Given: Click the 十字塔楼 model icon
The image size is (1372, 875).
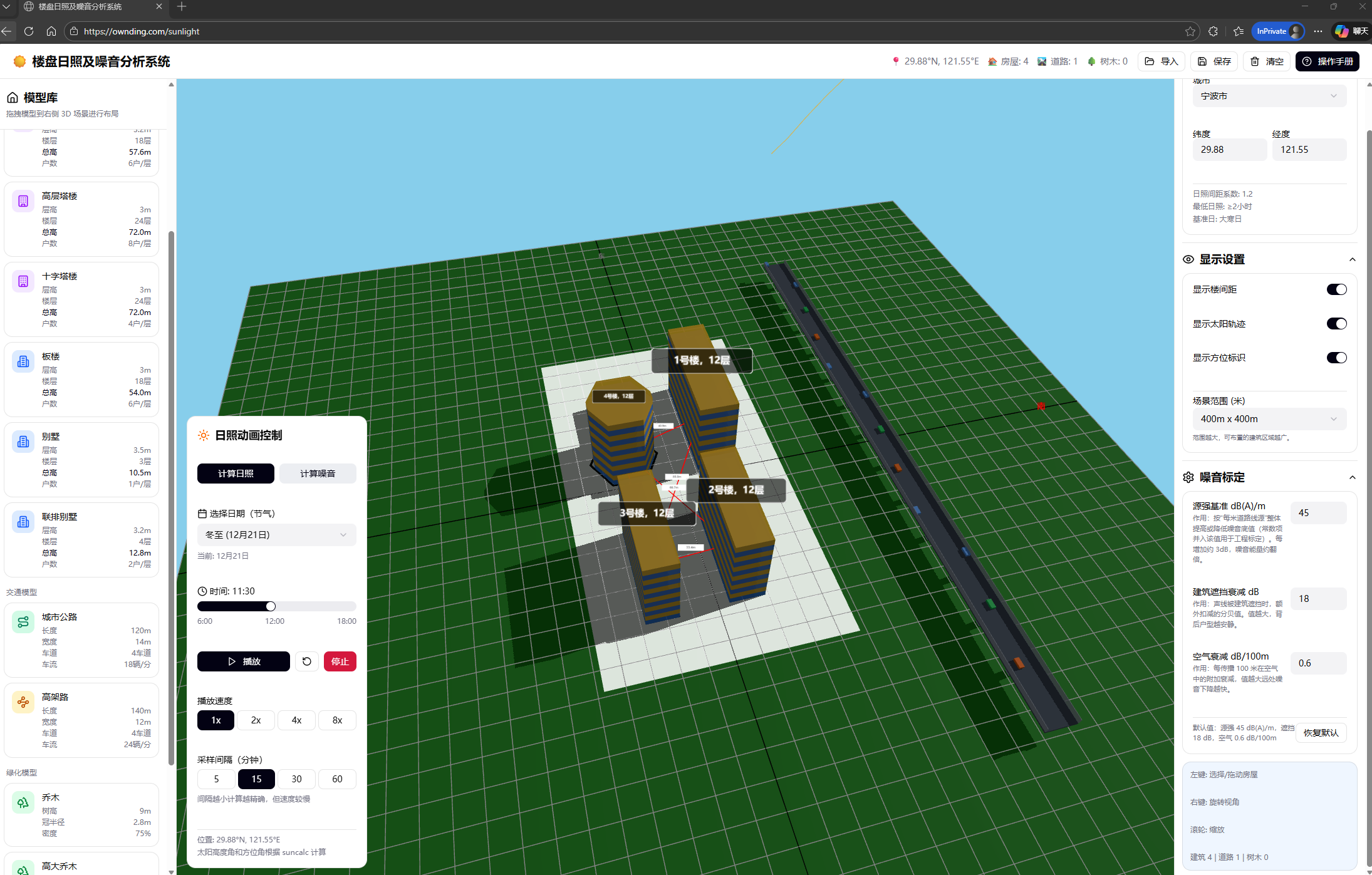Looking at the screenshot, I should (x=23, y=281).
